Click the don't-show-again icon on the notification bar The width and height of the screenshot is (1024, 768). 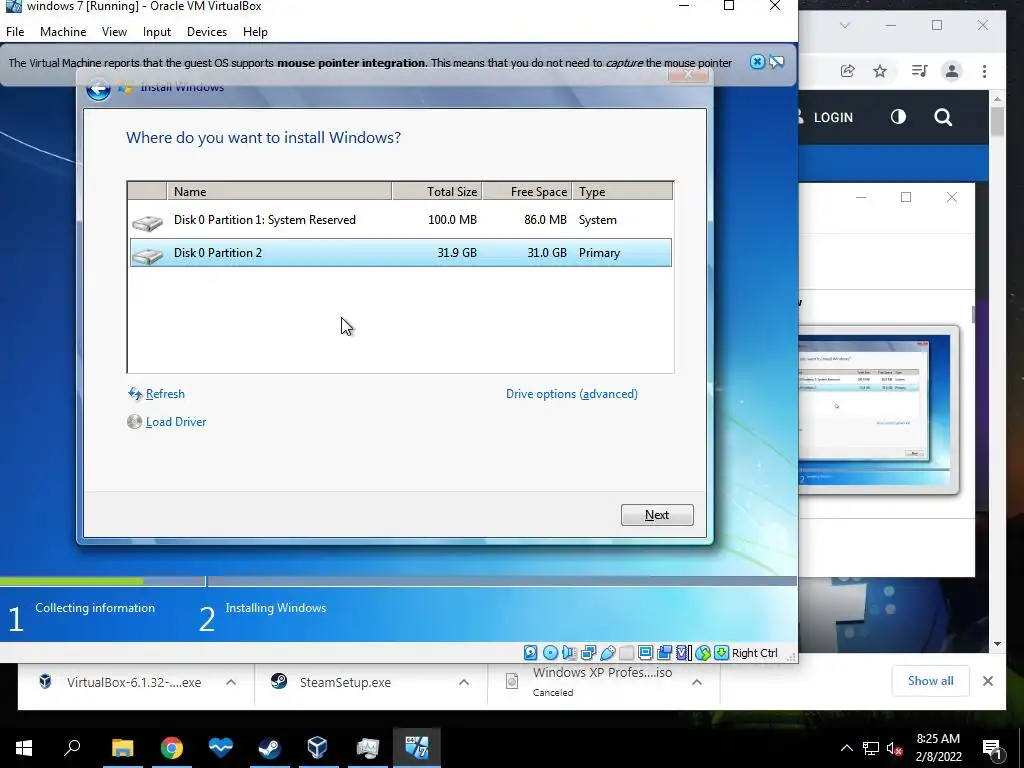(776, 62)
